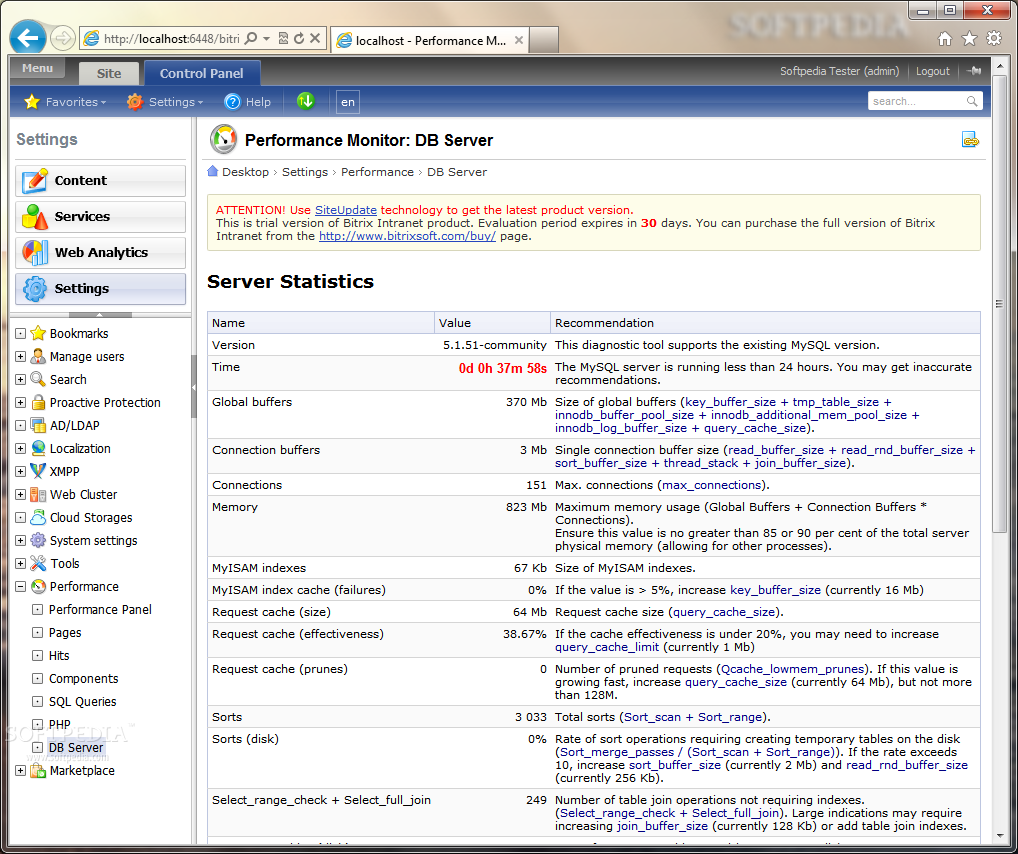1018x854 pixels.
Task: Expand the XMPP tree node
Action: (x=21, y=471)
